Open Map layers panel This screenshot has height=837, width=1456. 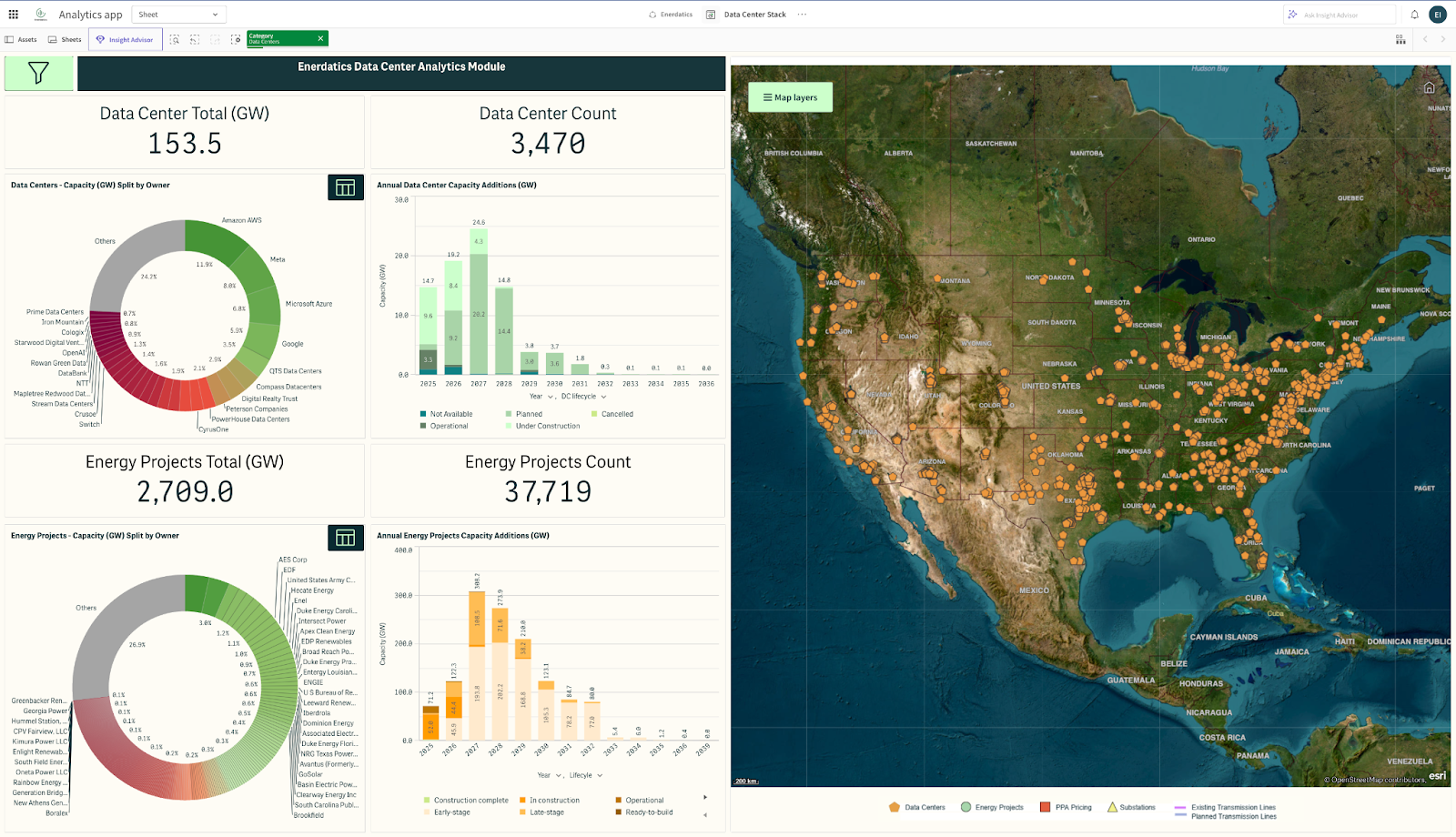[x=790, y=97]
